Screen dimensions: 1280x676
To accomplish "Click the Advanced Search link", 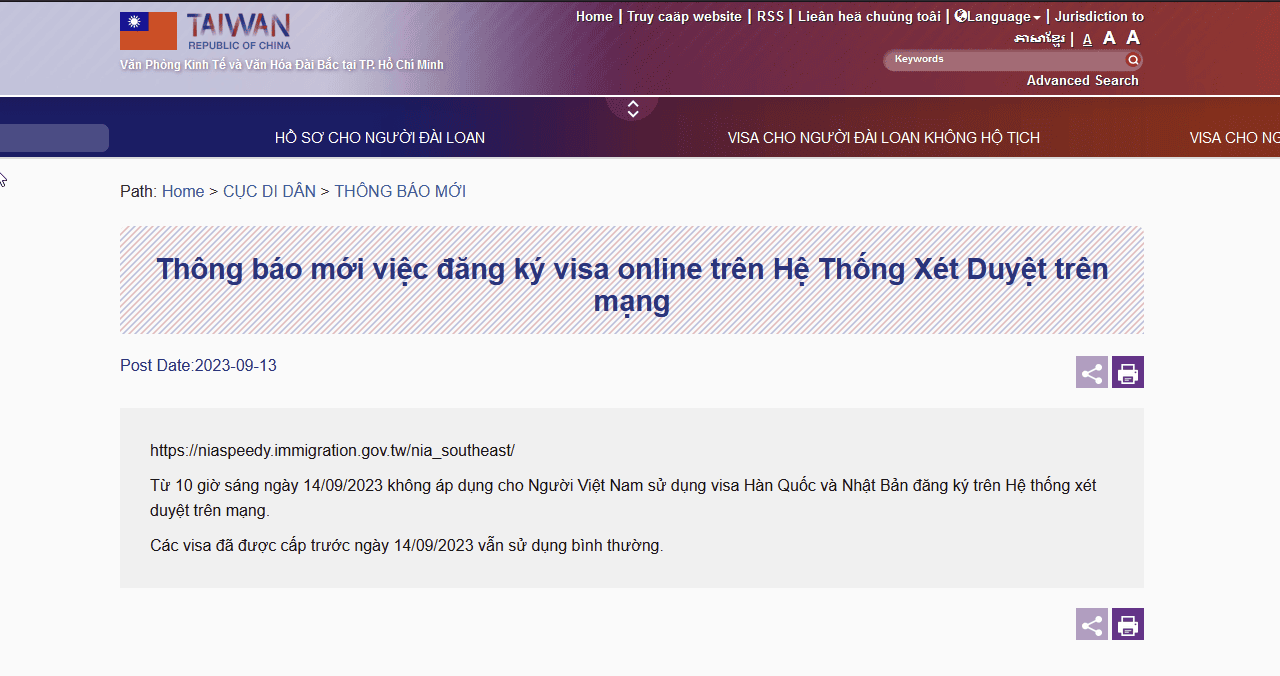I will (x=1082, y=80).
